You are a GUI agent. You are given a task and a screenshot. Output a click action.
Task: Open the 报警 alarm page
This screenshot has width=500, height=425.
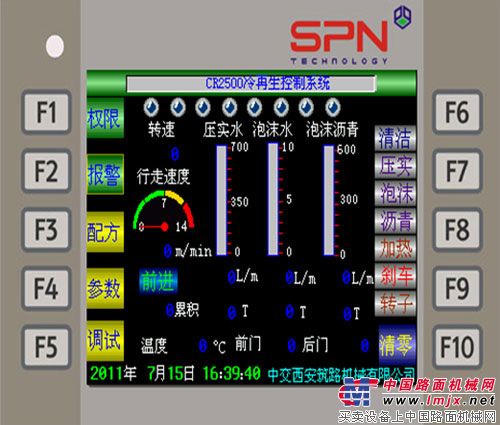coord(105,174)
